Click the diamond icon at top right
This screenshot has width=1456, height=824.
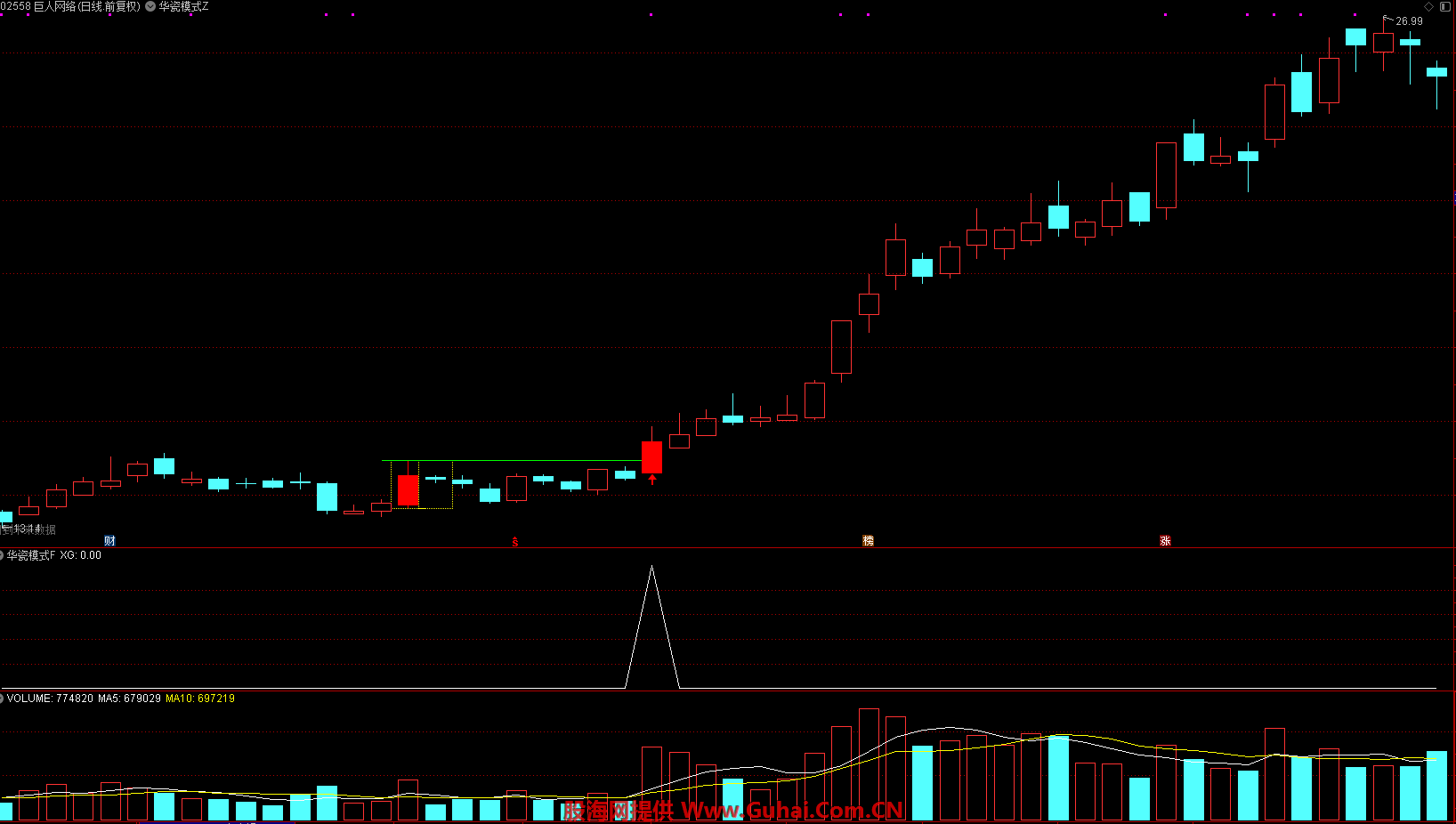pyautogui.click(x=1429, y=6)
